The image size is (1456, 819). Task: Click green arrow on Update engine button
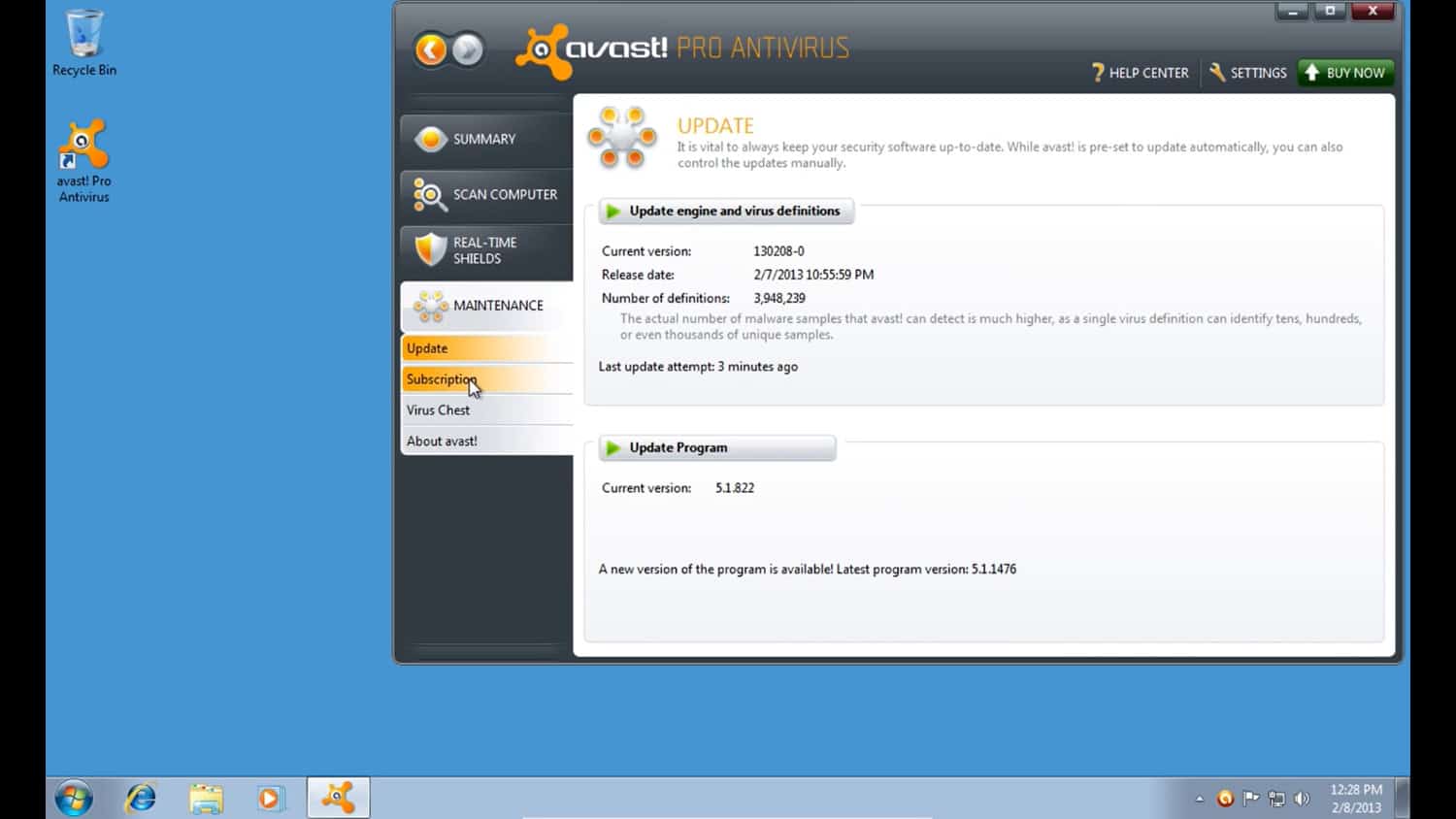(x=612, y=211)
